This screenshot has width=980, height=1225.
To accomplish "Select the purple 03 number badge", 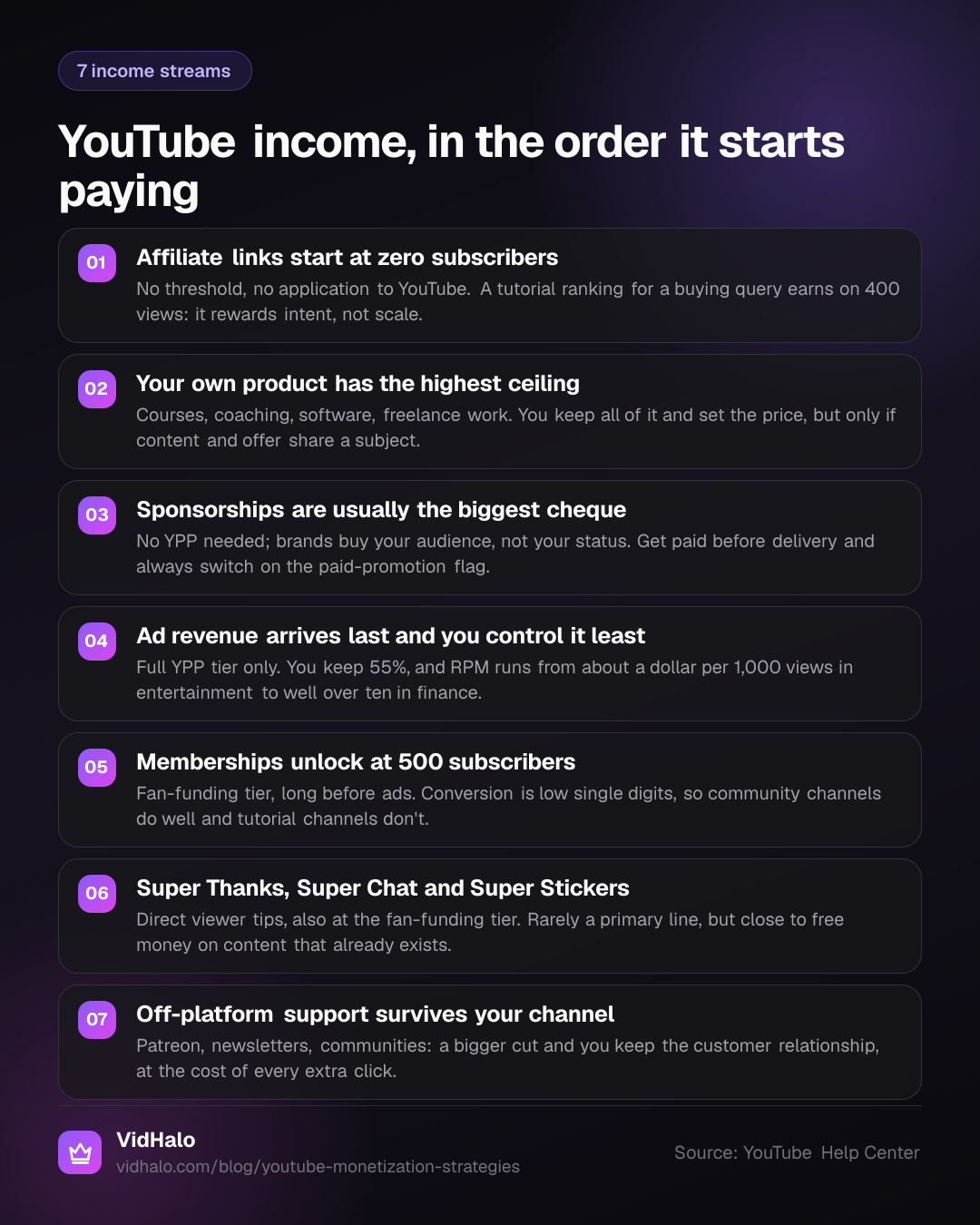I will point(96,515).
